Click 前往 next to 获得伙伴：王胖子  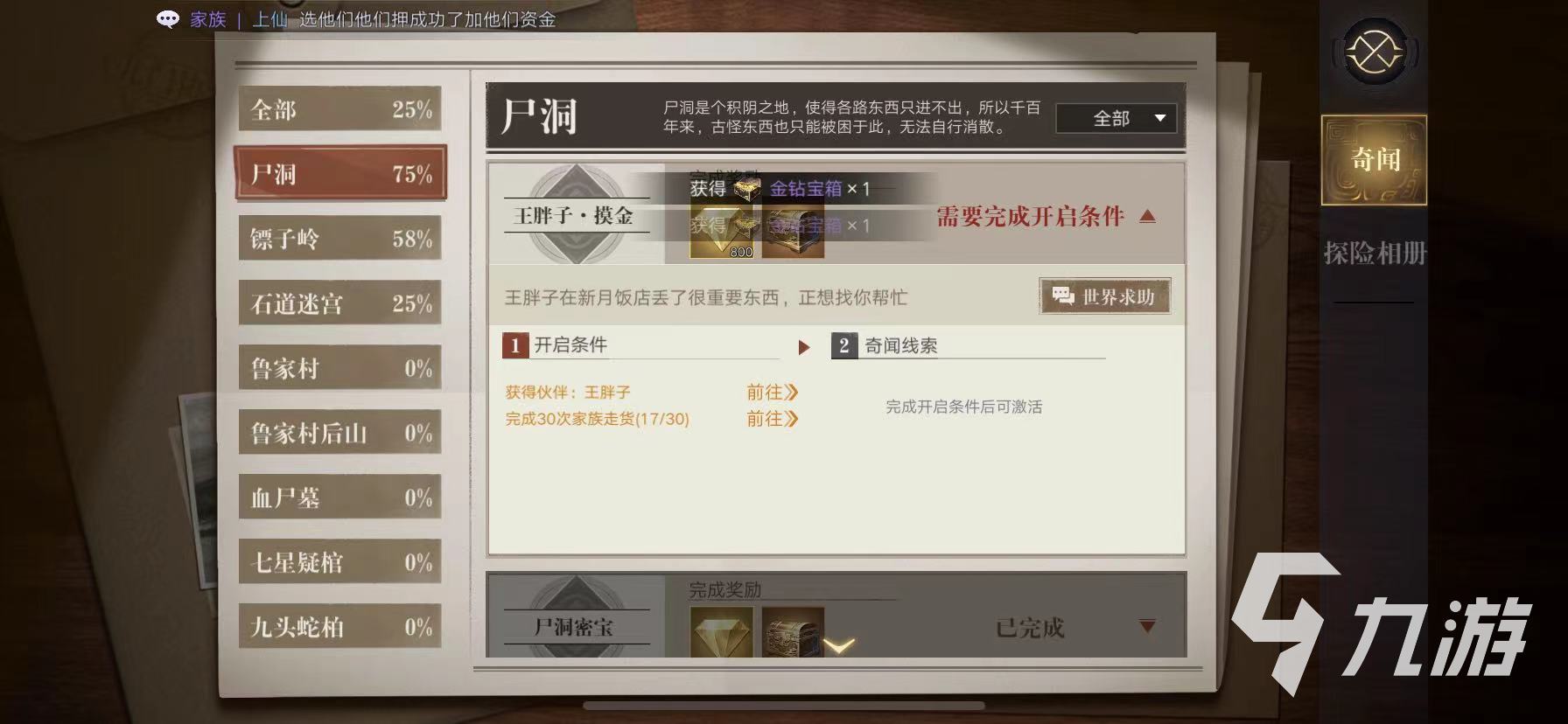coord(772,393)
